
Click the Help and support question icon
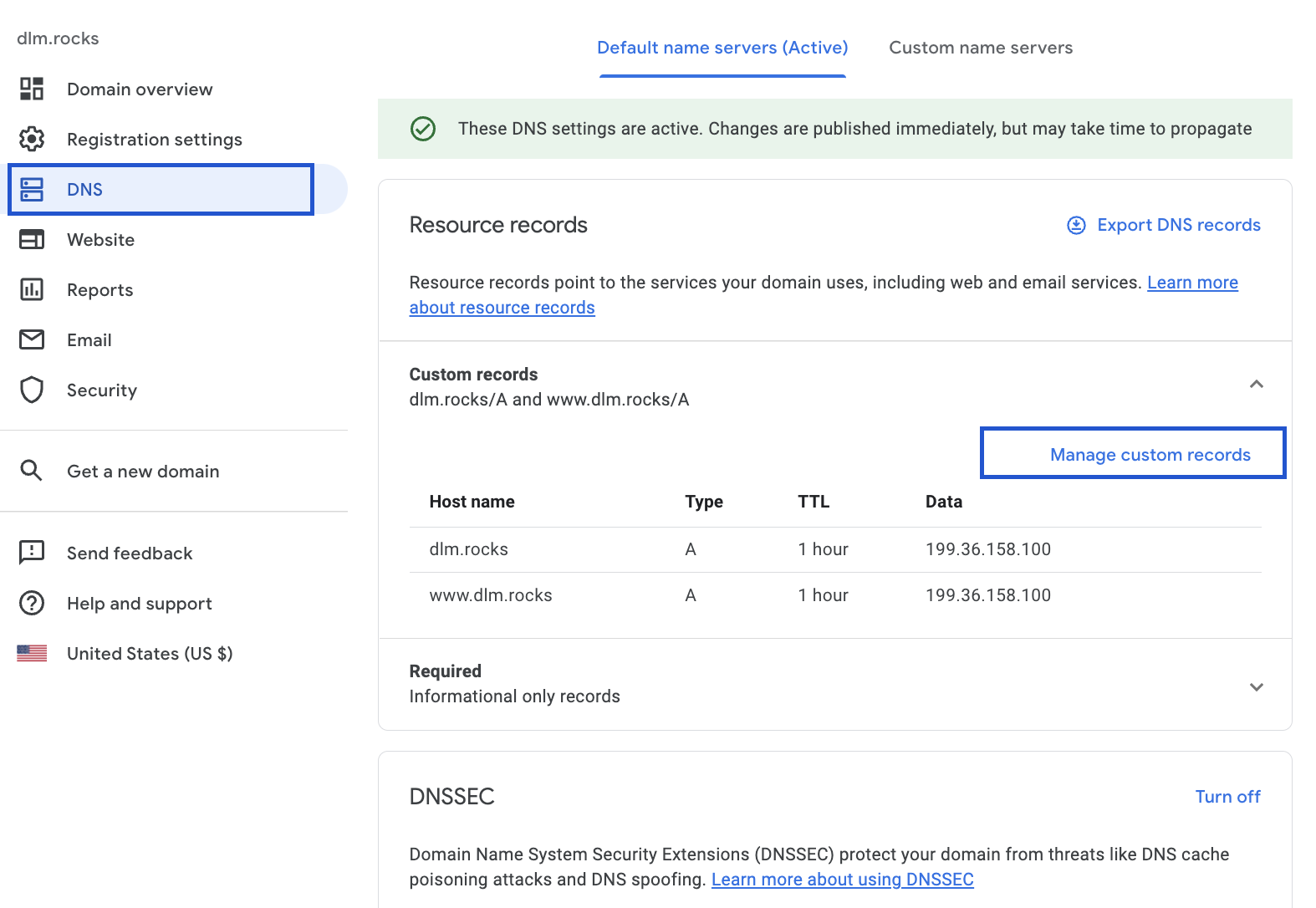[x=32, y=603]
